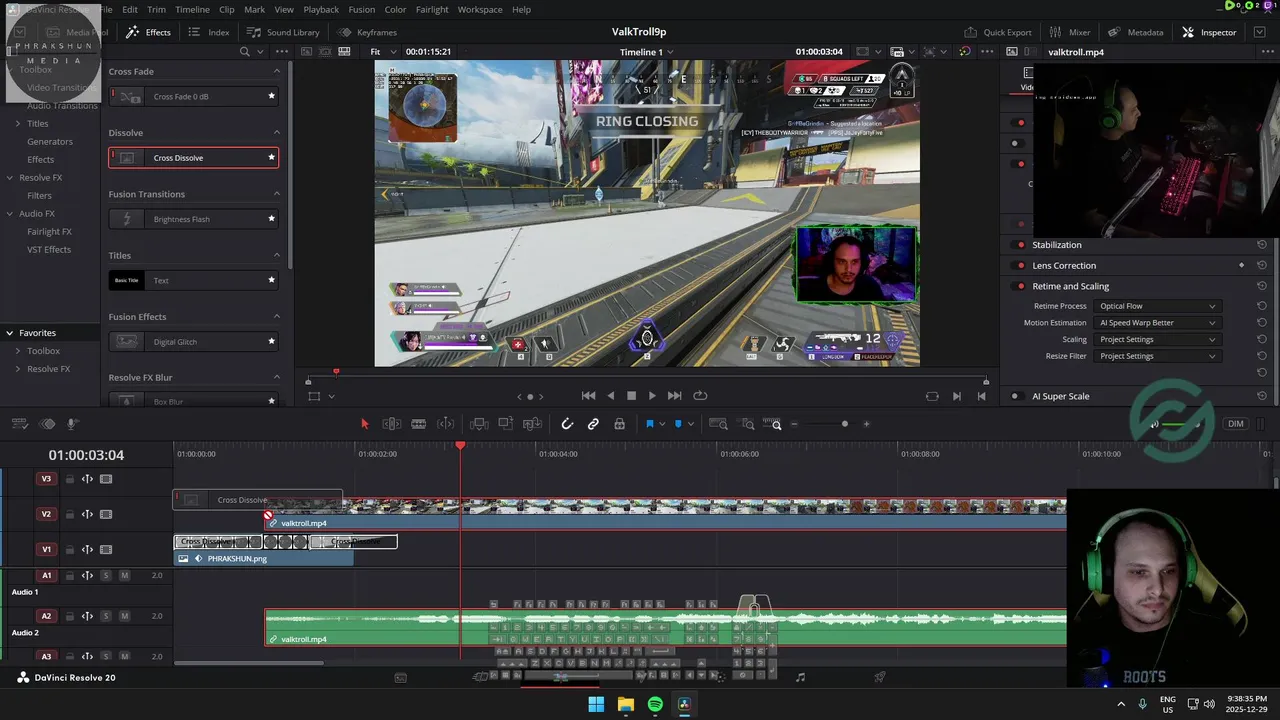Choose the Replace Clip edit icon
1280x720 pixels.
click(x=533, y=424)
